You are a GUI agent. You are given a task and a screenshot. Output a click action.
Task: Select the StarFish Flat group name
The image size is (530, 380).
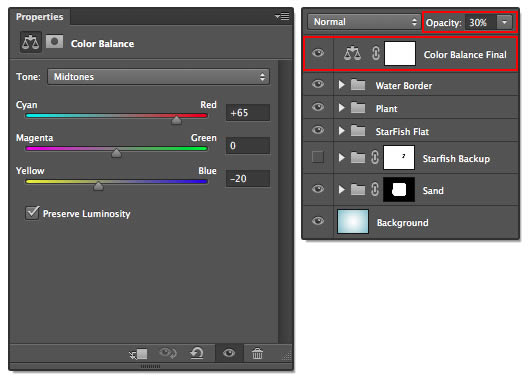402,132
